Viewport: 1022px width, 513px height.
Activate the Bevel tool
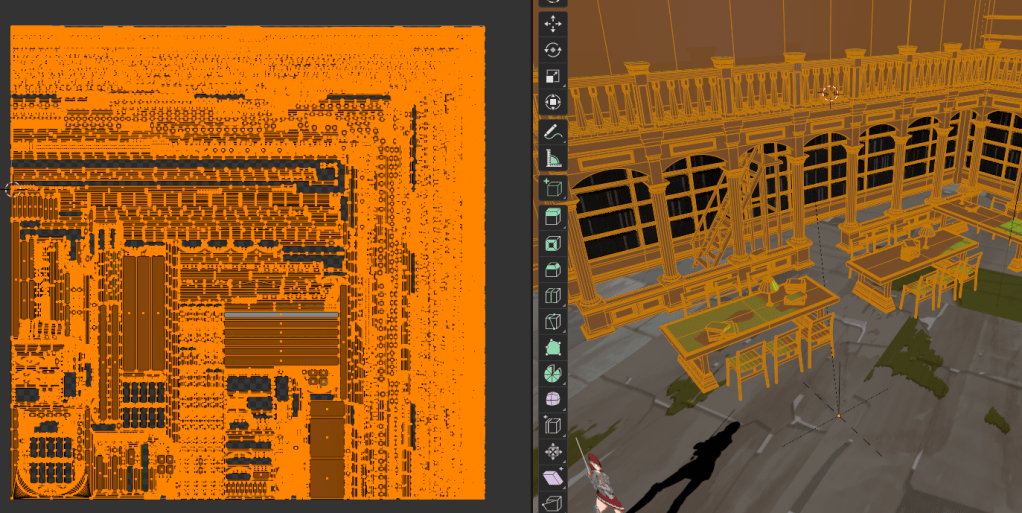pos(552,269)
